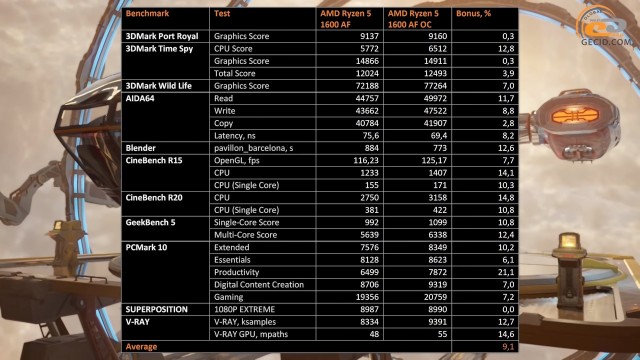Image resolution: width=640 pixels, height=360 pixels.
Task: Click the average bonus value 9,1
Action: (x=508, y=347)
